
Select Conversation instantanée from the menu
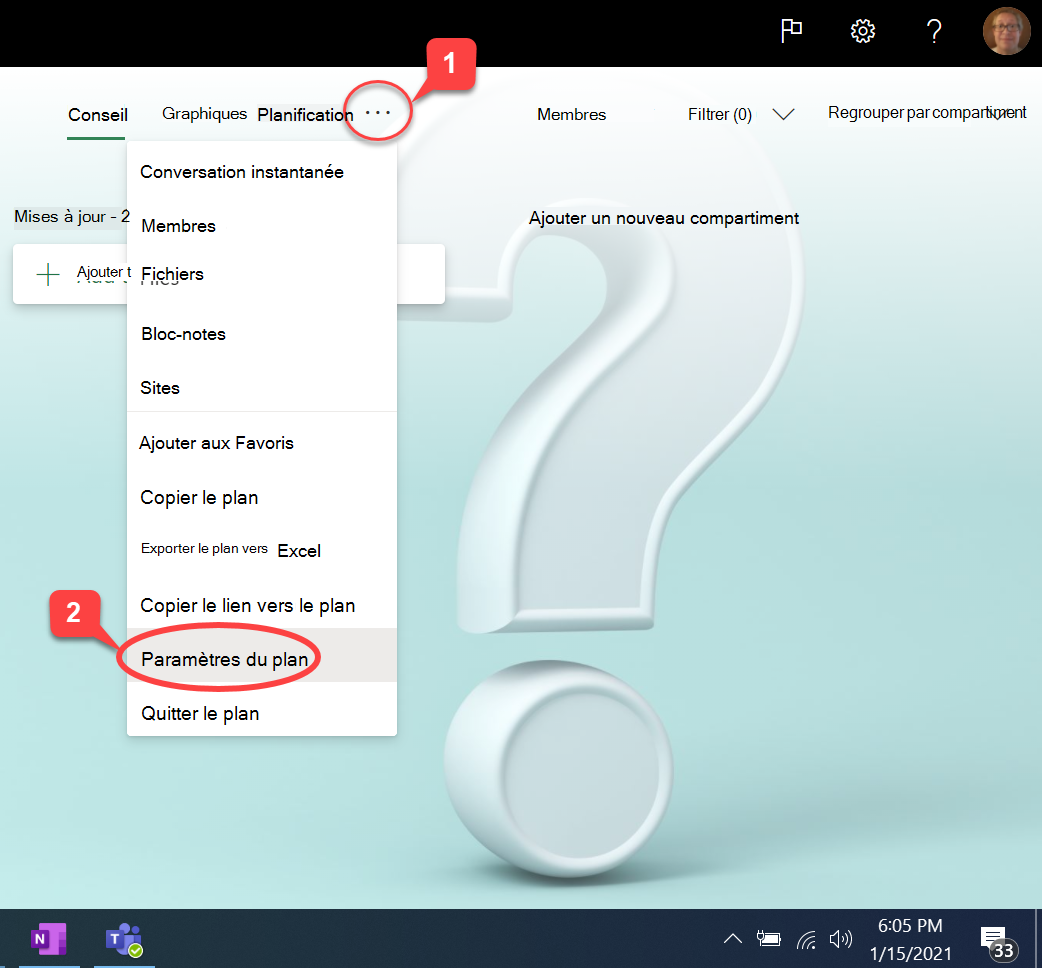coord(262,172)
